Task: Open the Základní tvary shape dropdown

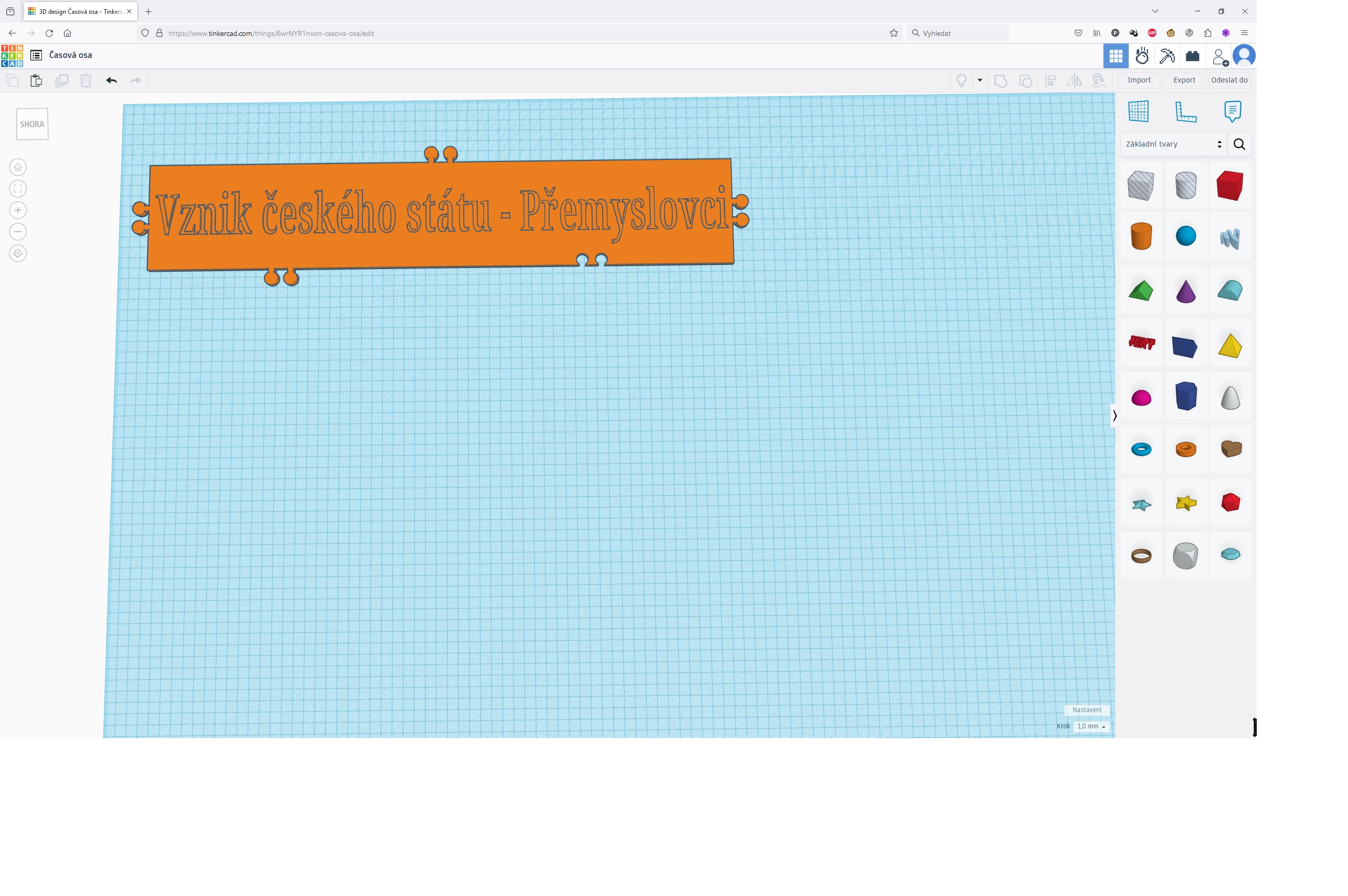Action: coord(1173,144)
